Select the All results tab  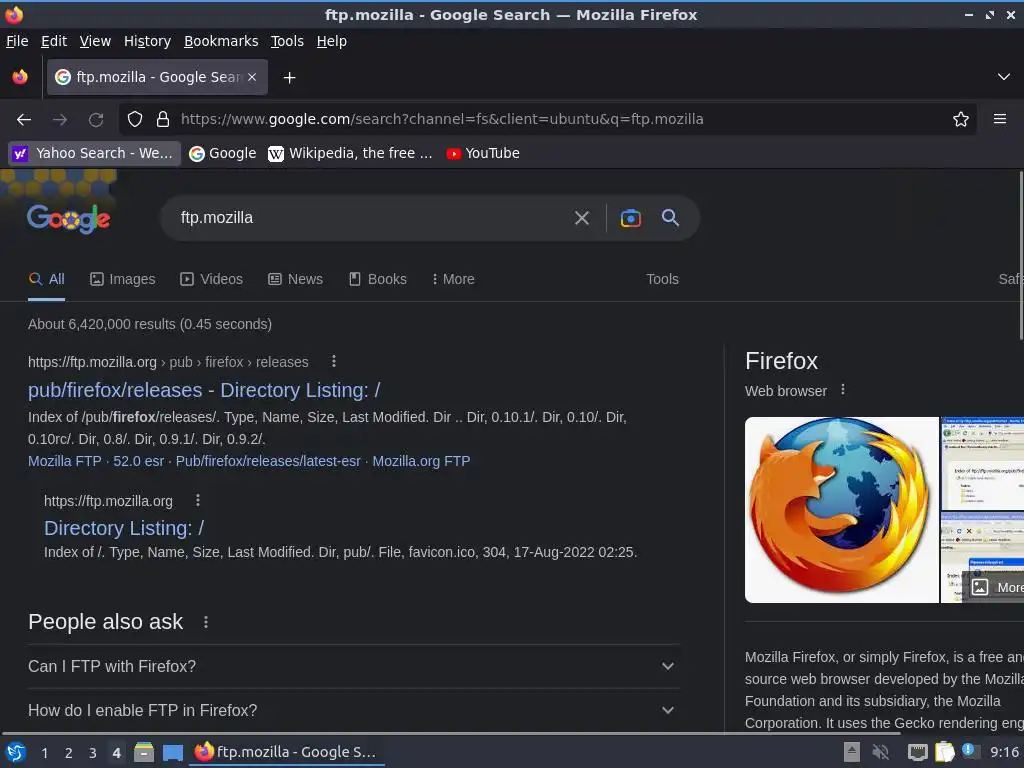[46, 279]
